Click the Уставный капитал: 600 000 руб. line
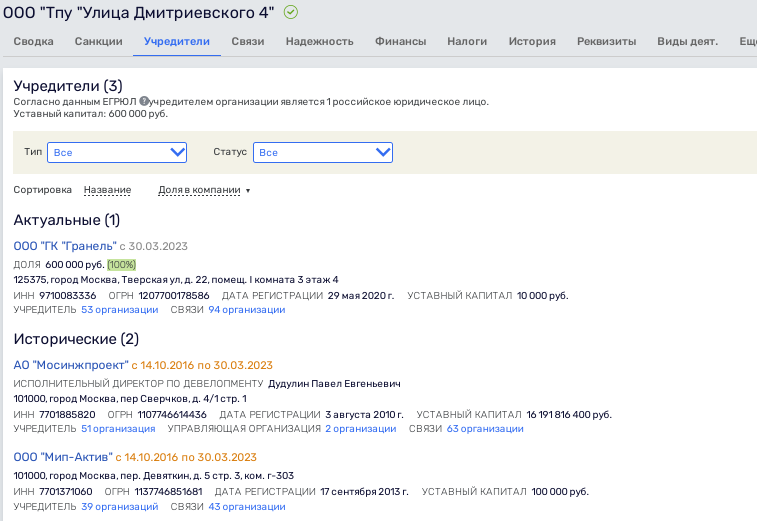Image resolution: width=757 pixels, height=521 pixels. 91,114
